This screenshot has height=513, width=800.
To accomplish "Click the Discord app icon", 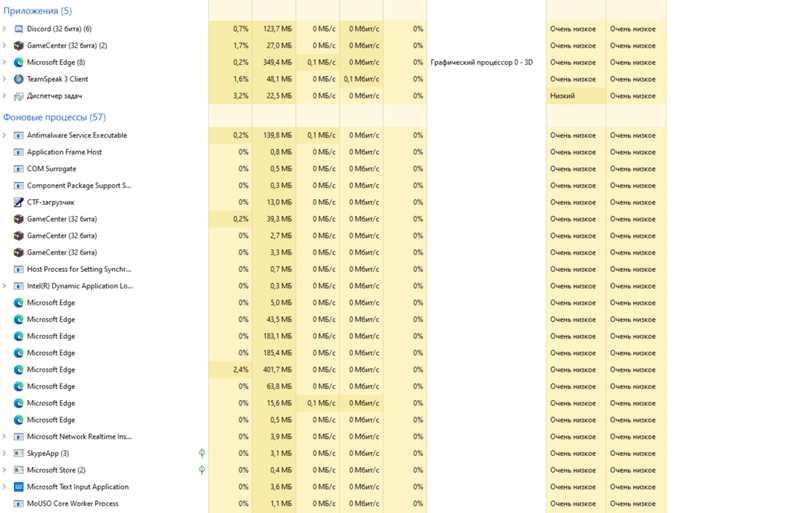I will pyautogui.click(x=18, y=29).
